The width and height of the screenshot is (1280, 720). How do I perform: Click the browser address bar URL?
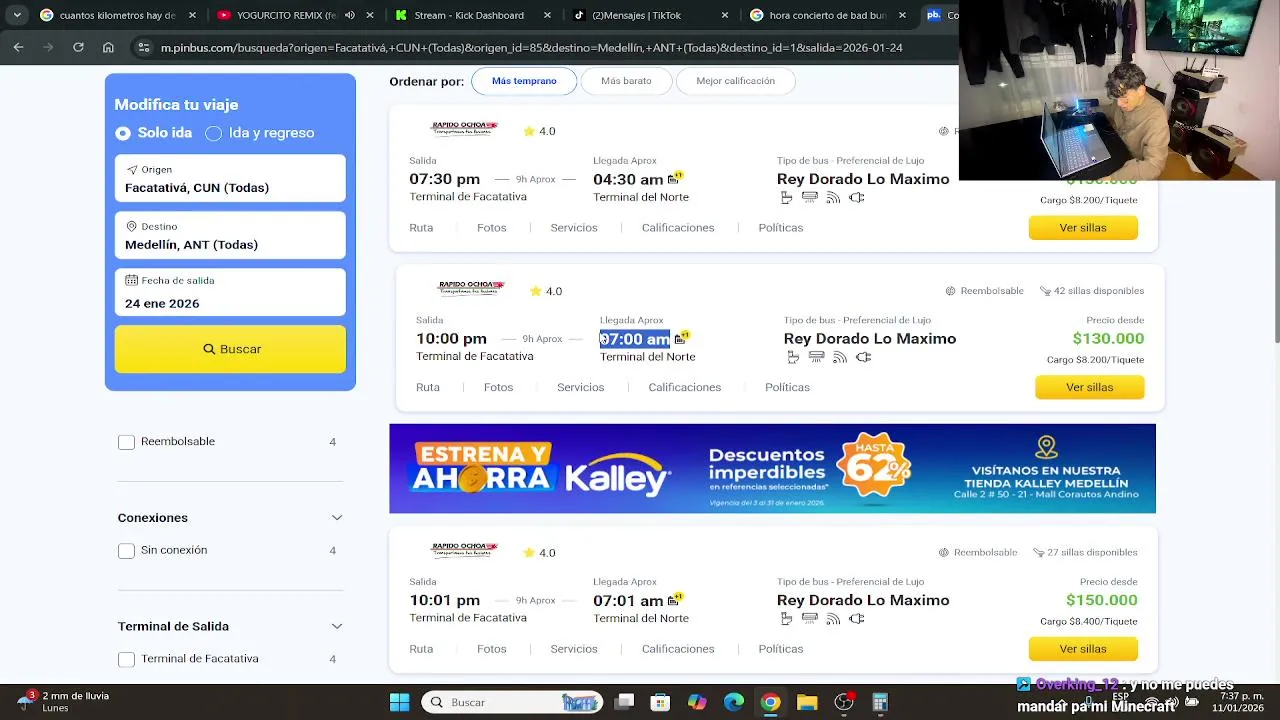click(532, 47)
